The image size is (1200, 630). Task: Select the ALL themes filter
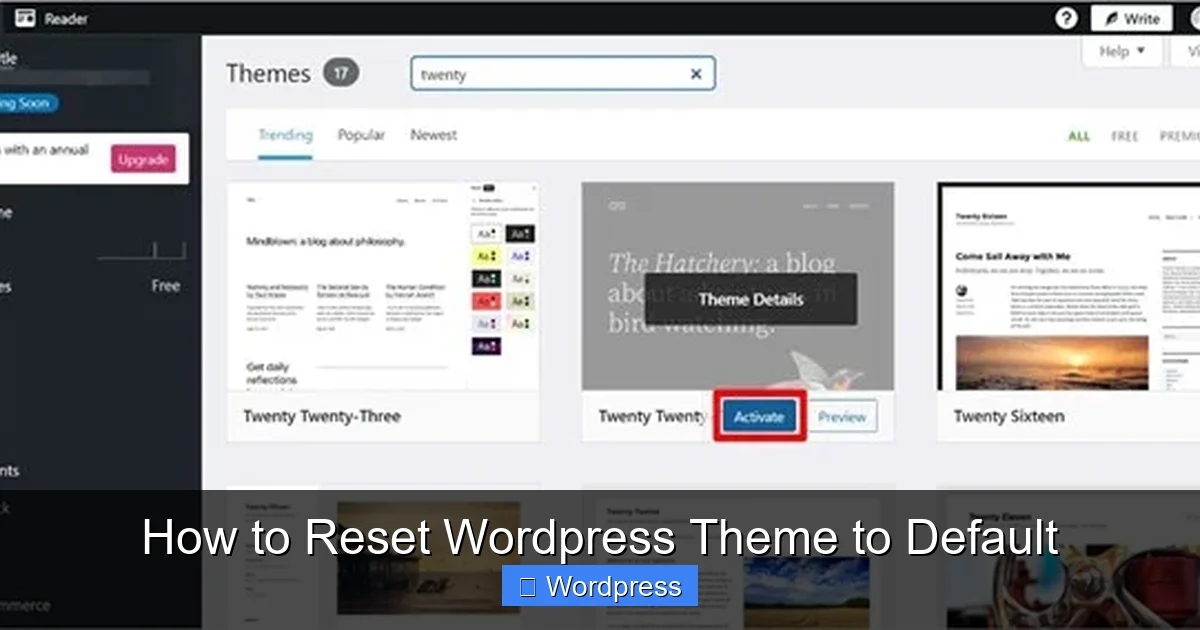1079,136
